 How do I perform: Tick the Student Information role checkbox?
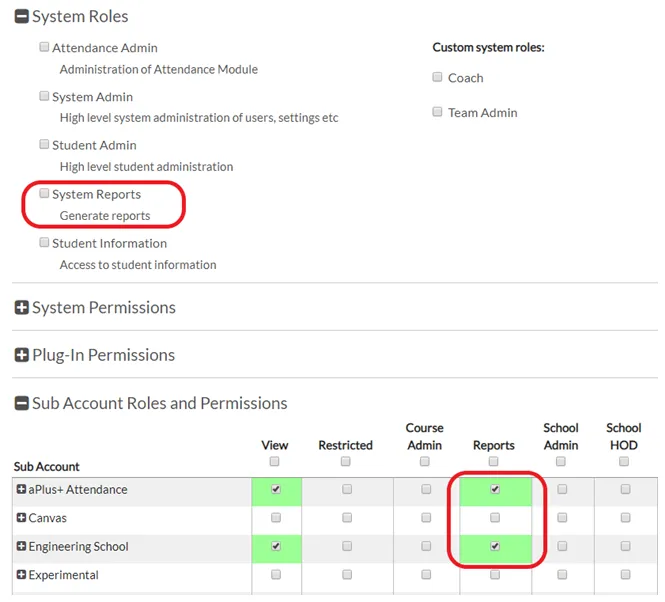tap(44, 242)
